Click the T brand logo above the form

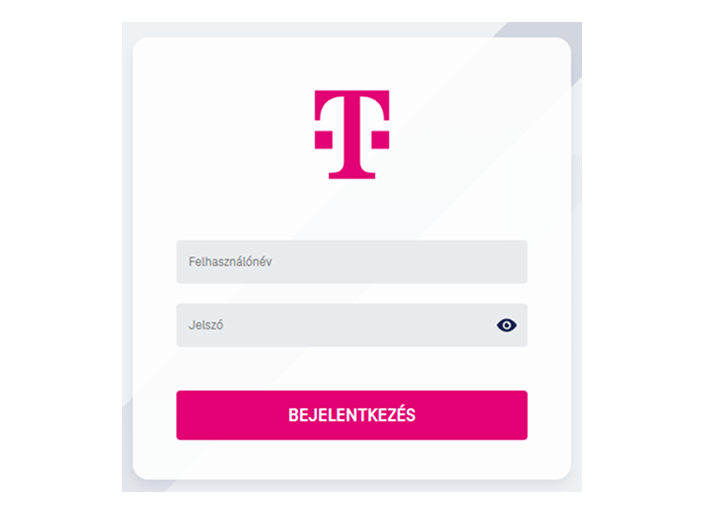pos(352,135)
